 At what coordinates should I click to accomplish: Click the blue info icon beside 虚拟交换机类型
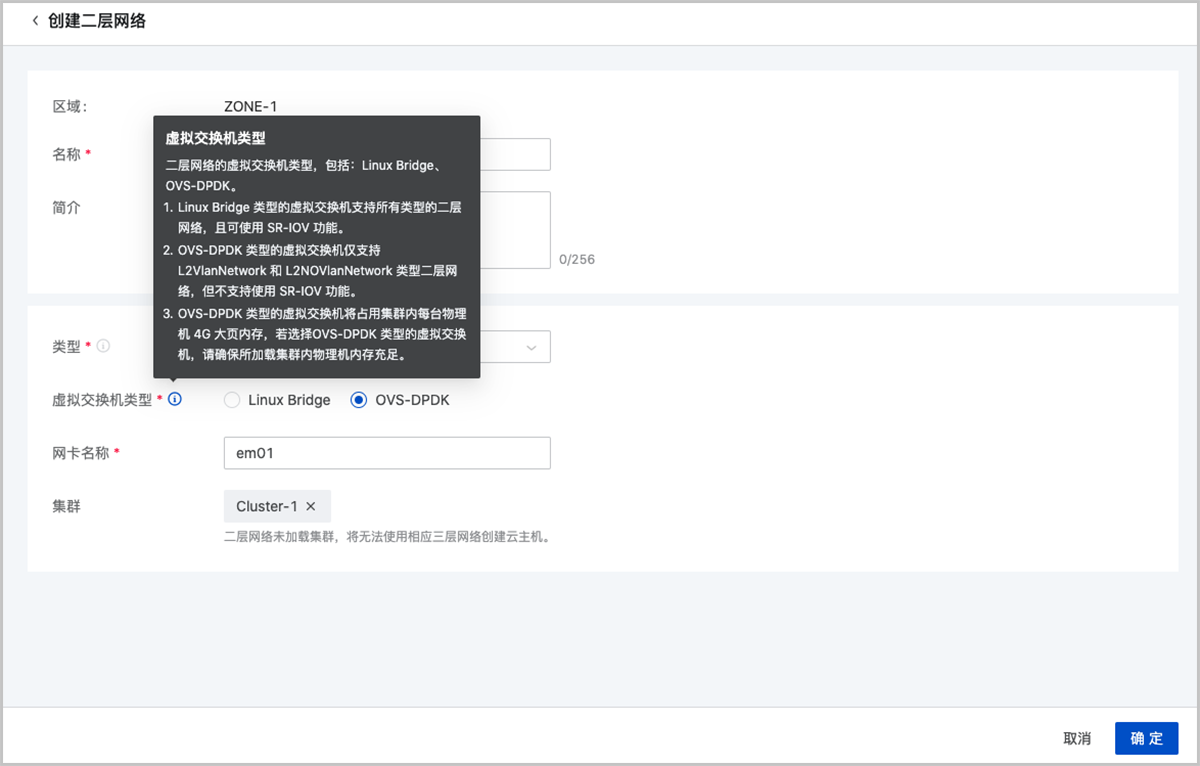[175, 400]
